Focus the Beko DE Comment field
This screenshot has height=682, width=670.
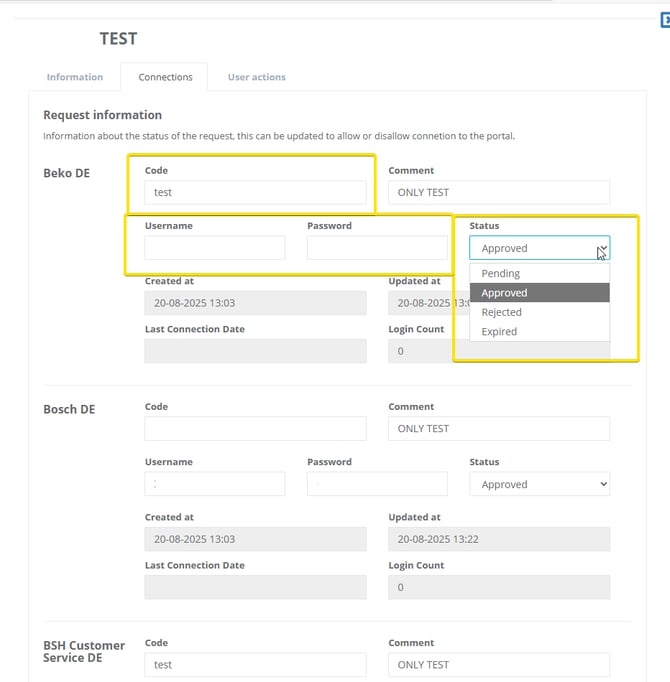pos(498,192)
